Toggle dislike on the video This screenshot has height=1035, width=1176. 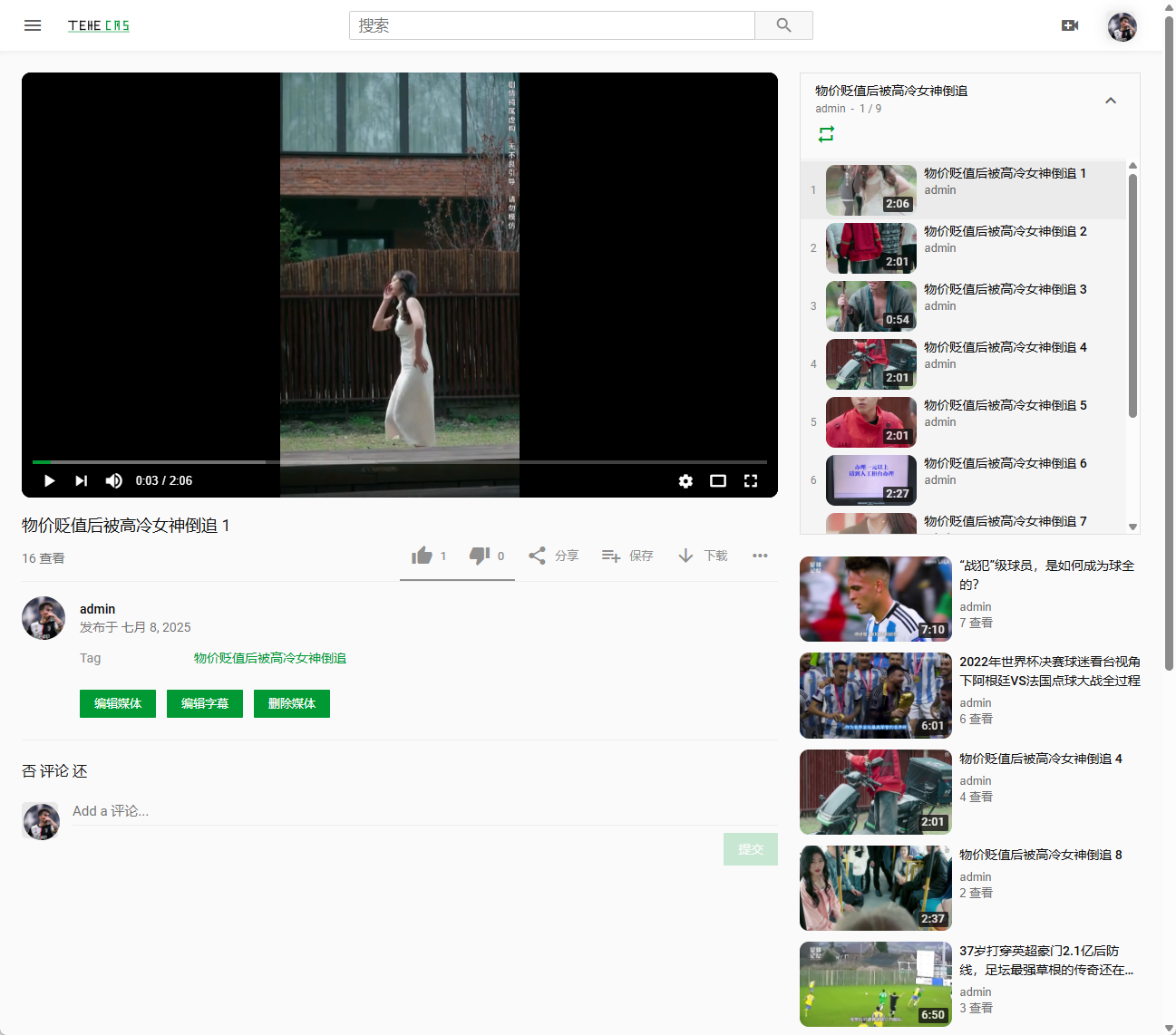[480, 555]
